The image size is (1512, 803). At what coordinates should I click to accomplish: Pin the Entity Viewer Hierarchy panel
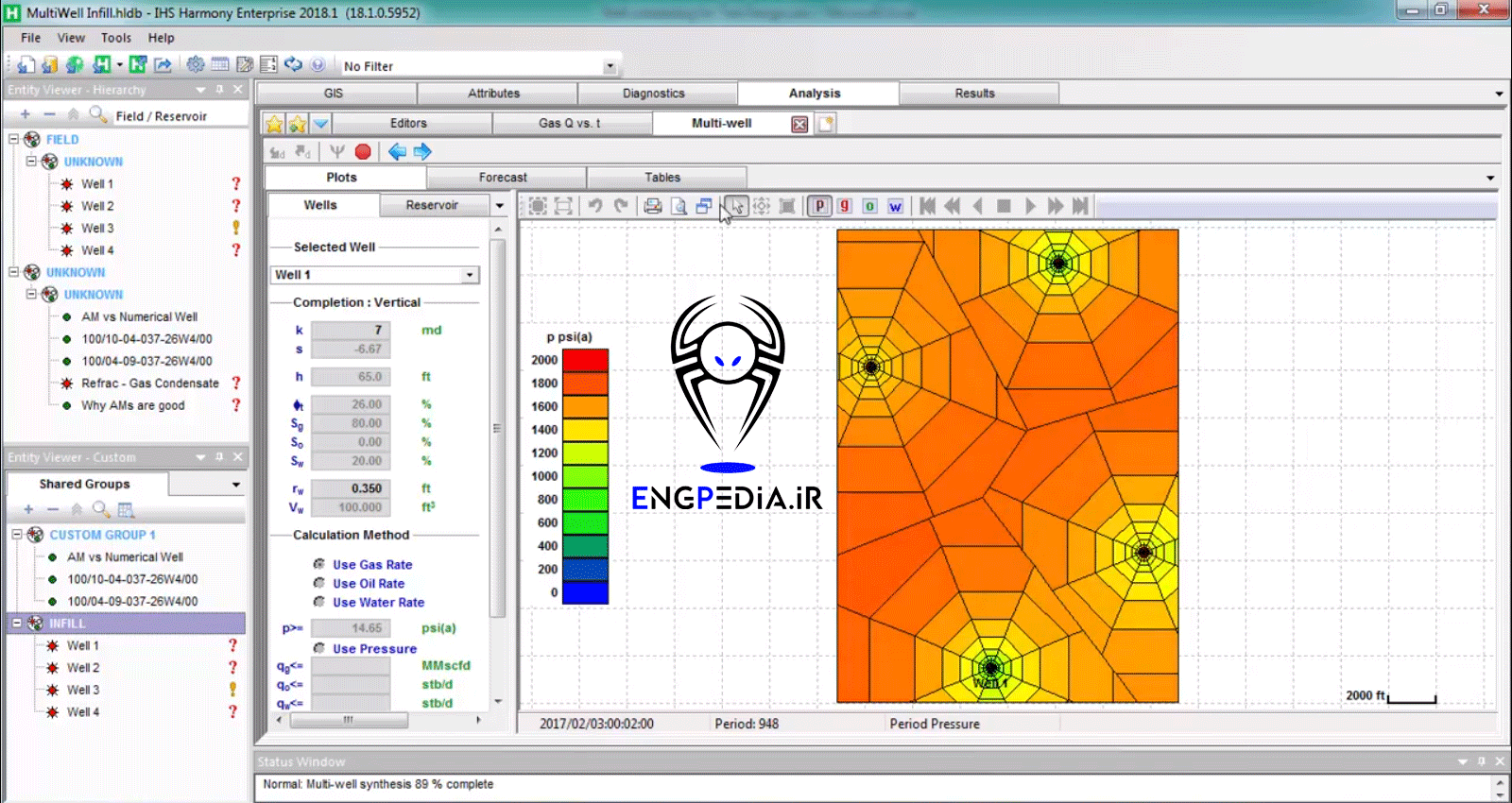click(x=219, y=89)
